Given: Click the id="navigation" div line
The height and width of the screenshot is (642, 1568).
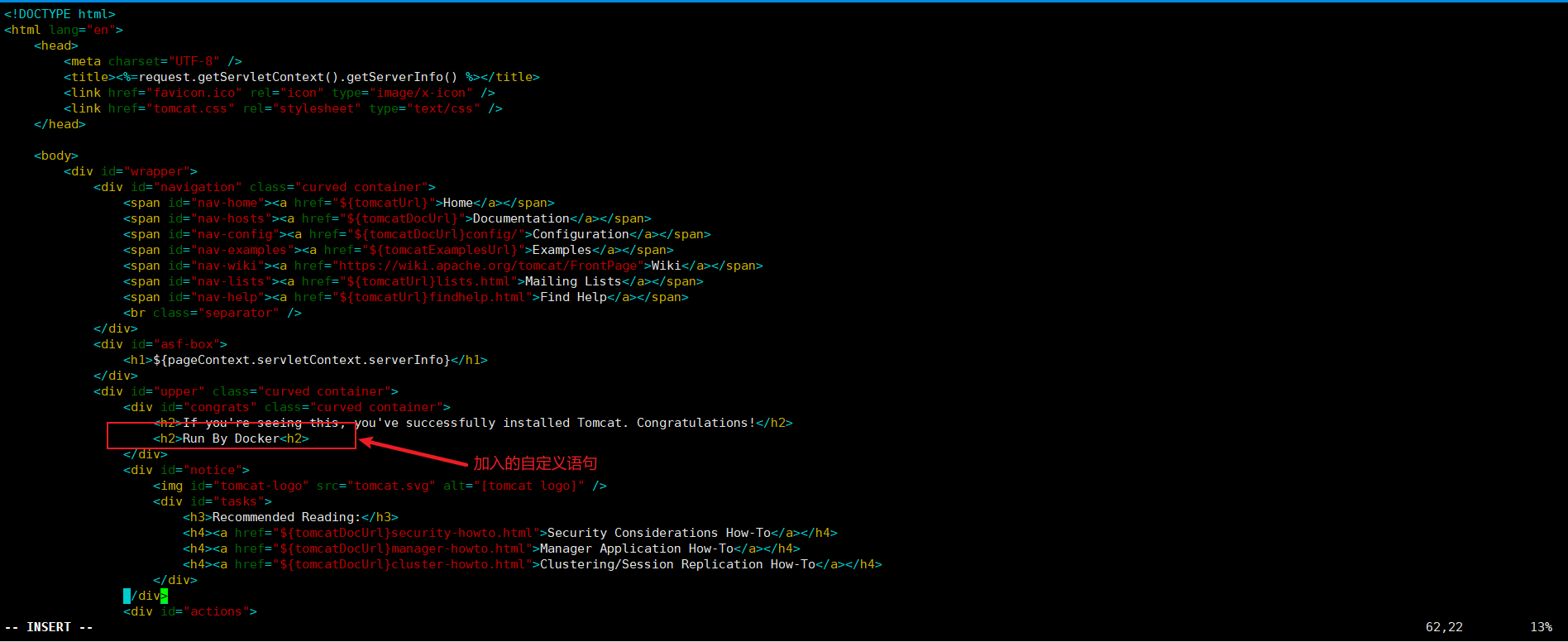Looking at the screenshot, I should (265, 187).
